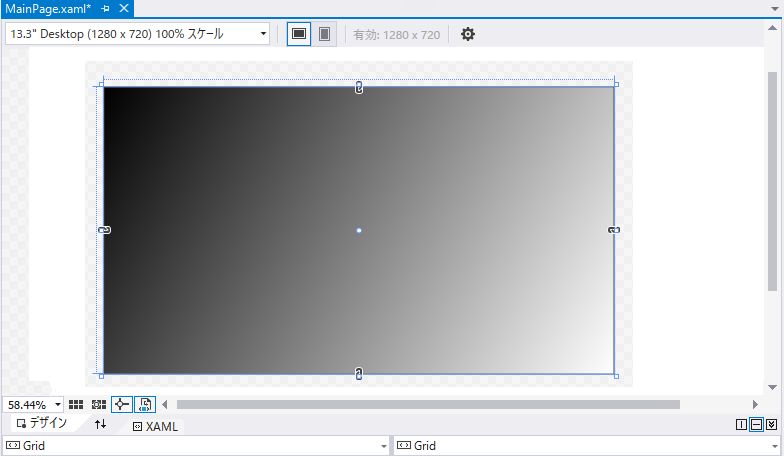Set horizontal split view
Image resolution: width=784 pixels, height=456 pixels.
(x=756, y=424)
